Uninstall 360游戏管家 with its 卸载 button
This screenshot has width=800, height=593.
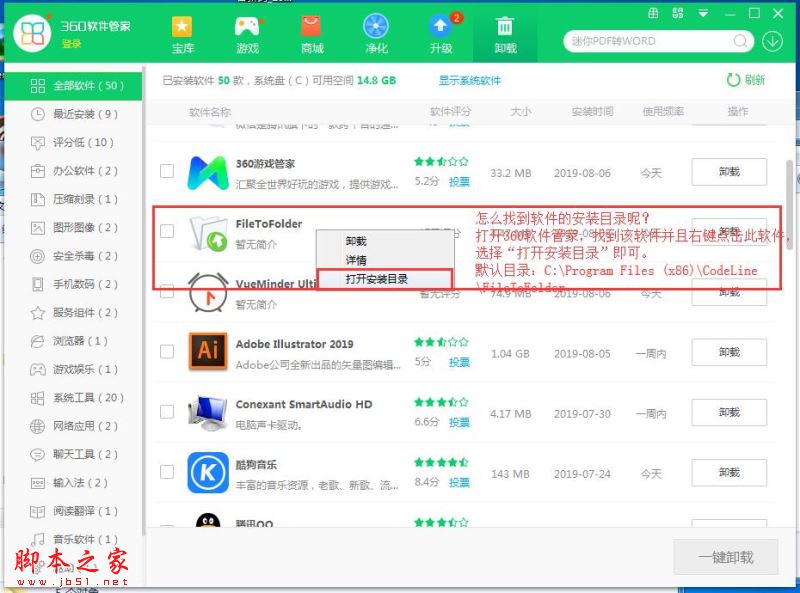[x=729, y=172]
